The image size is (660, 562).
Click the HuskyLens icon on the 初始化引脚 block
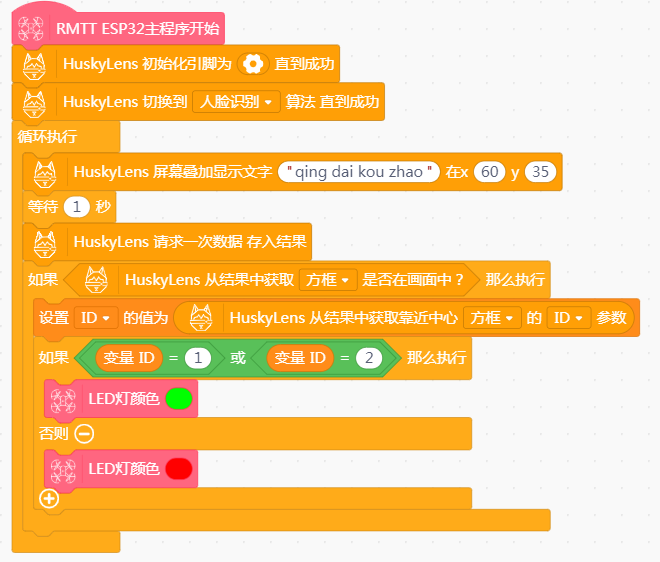pyautogui.click(x=34, y=67)
